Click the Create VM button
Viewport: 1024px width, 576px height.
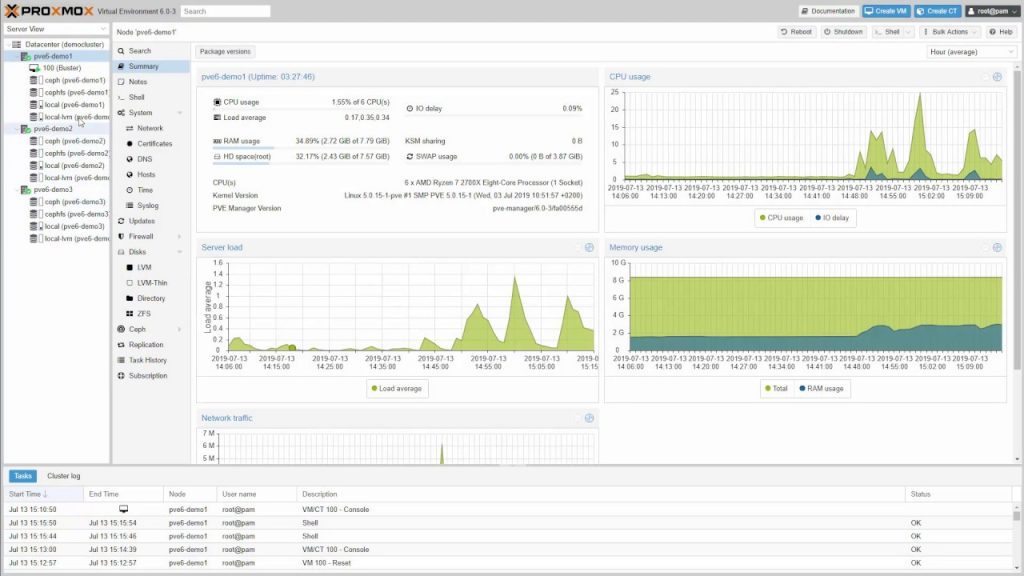click(885, 11)
